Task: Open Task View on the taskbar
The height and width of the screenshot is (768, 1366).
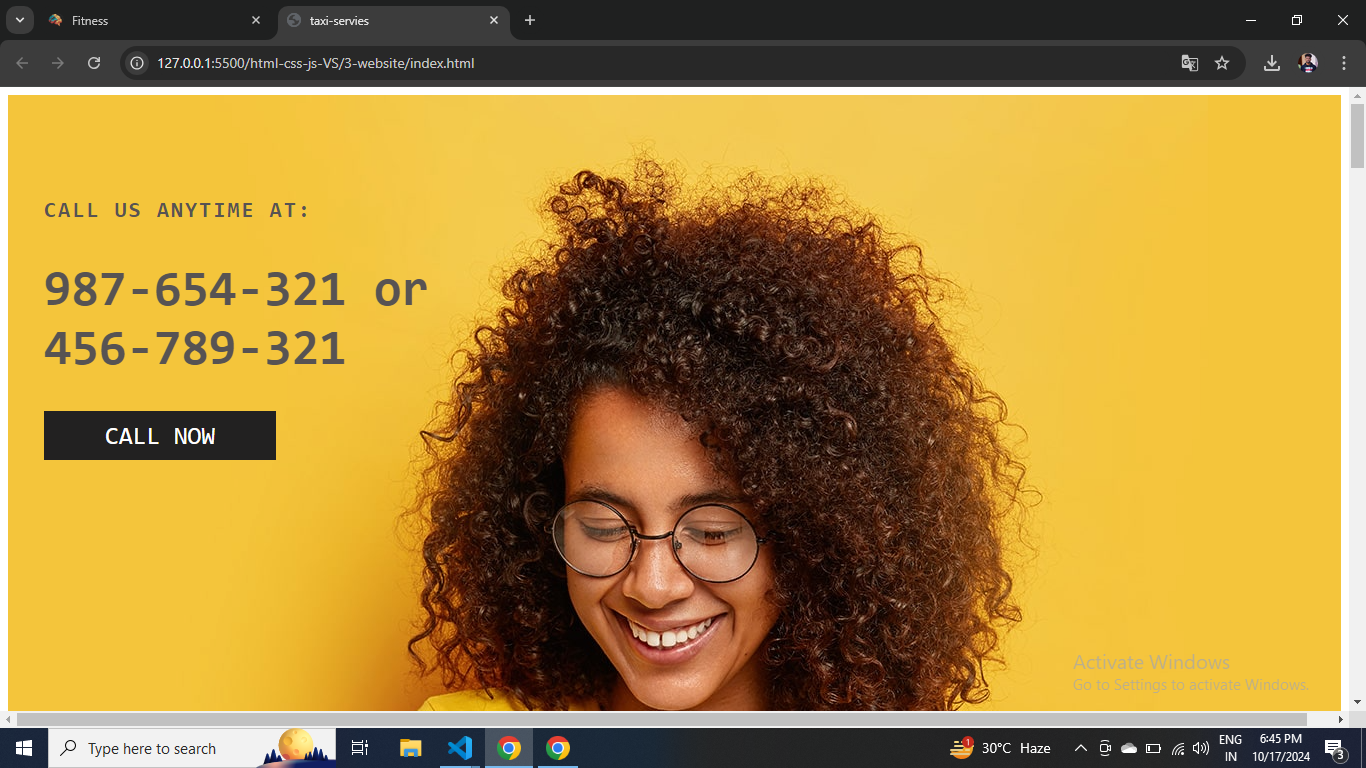Action: pyautogui.click(x=360, y=748)
